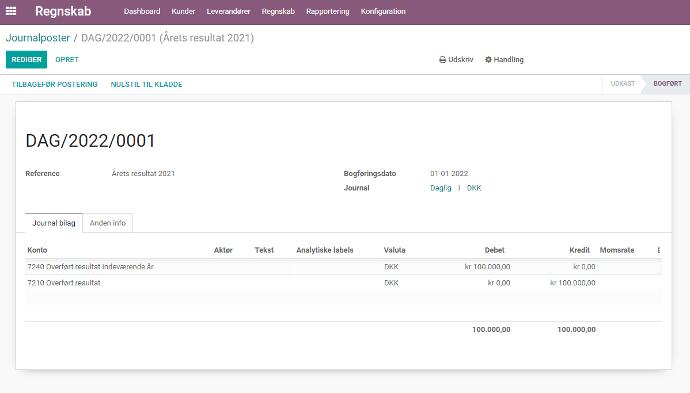
Task: Sort by the Konto column header
Action: (x=37, y=250)
